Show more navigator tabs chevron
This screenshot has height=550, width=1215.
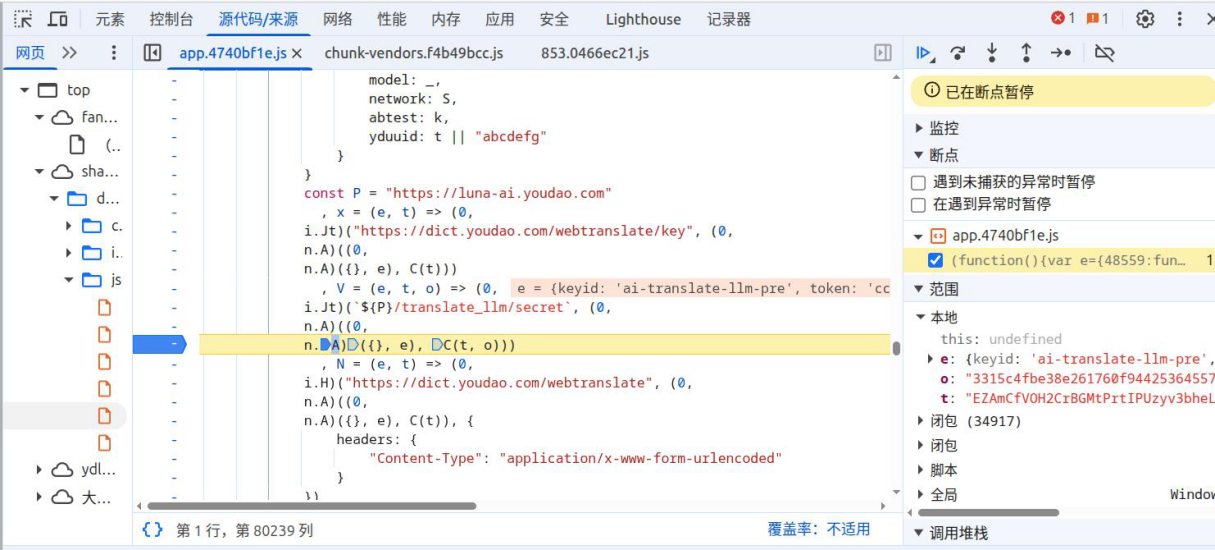click(69, 53)
